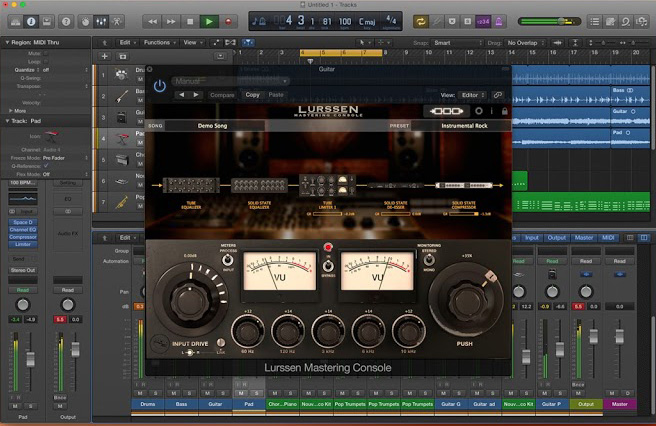
Task: Rewind the transport
Action: tap(153, 22)
